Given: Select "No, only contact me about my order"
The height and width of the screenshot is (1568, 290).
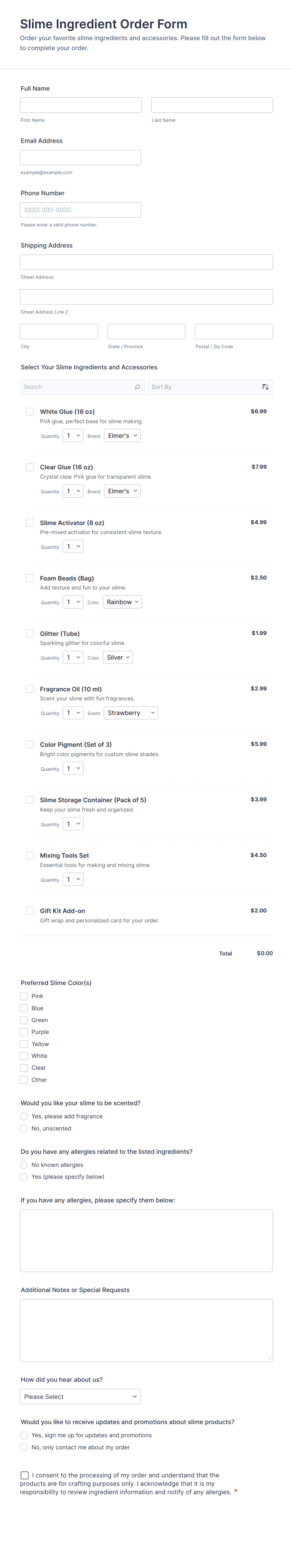Looking at the screenshot, I should coord(24,1447).
